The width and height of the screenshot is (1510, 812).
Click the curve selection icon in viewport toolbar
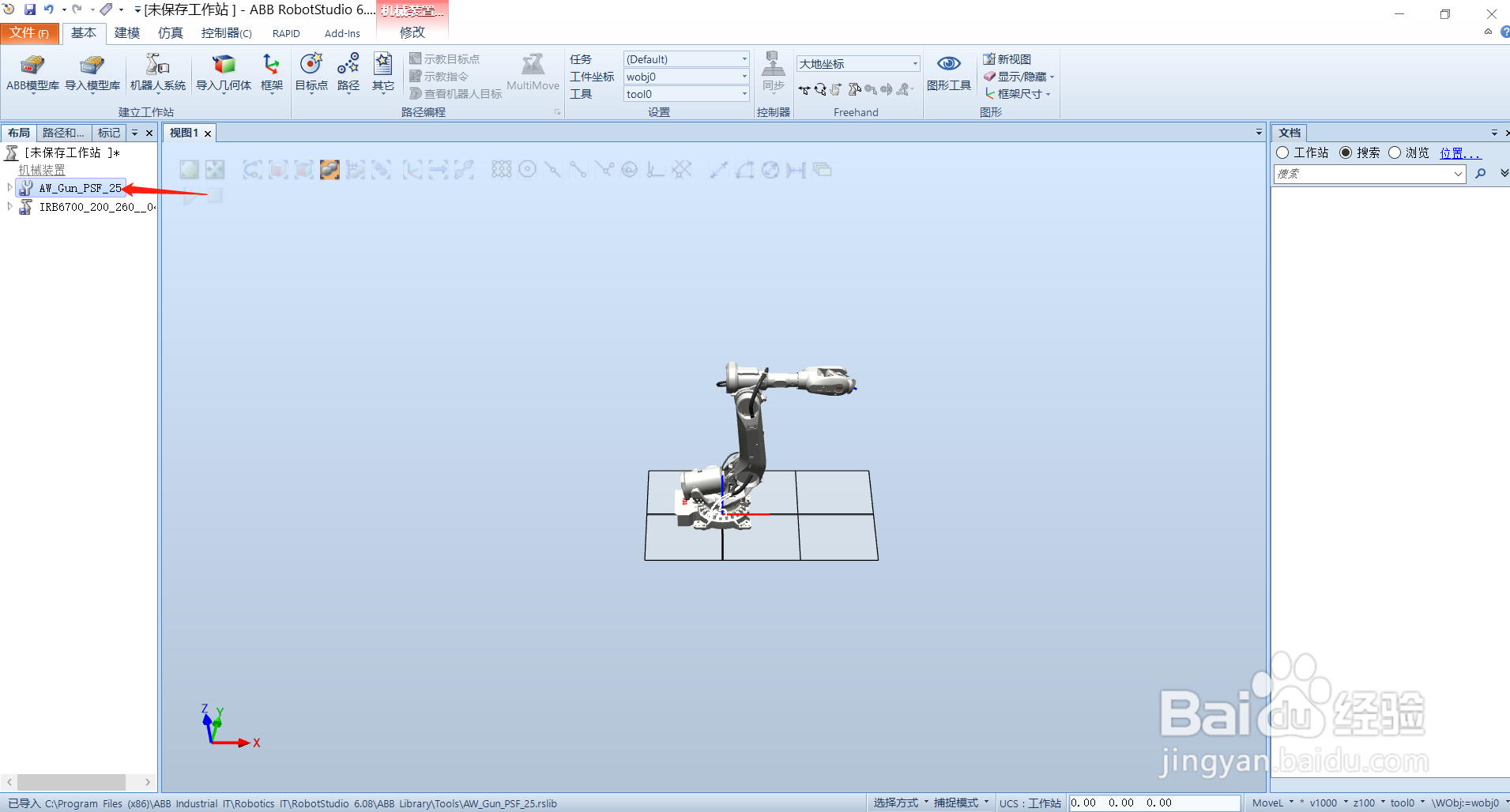coord(252,169)
